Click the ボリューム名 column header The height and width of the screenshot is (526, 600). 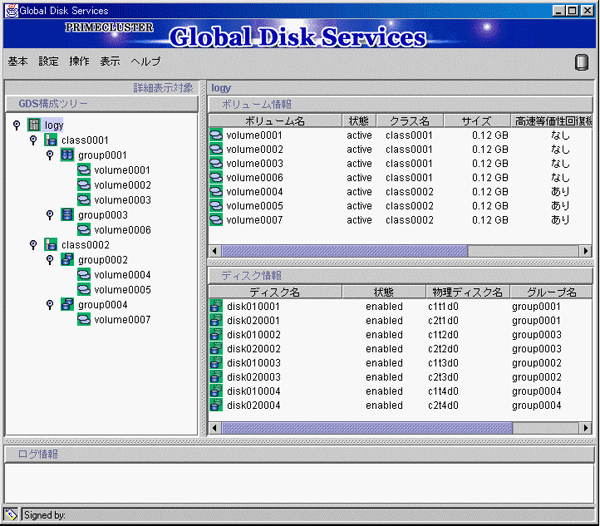tap(275, 121)
